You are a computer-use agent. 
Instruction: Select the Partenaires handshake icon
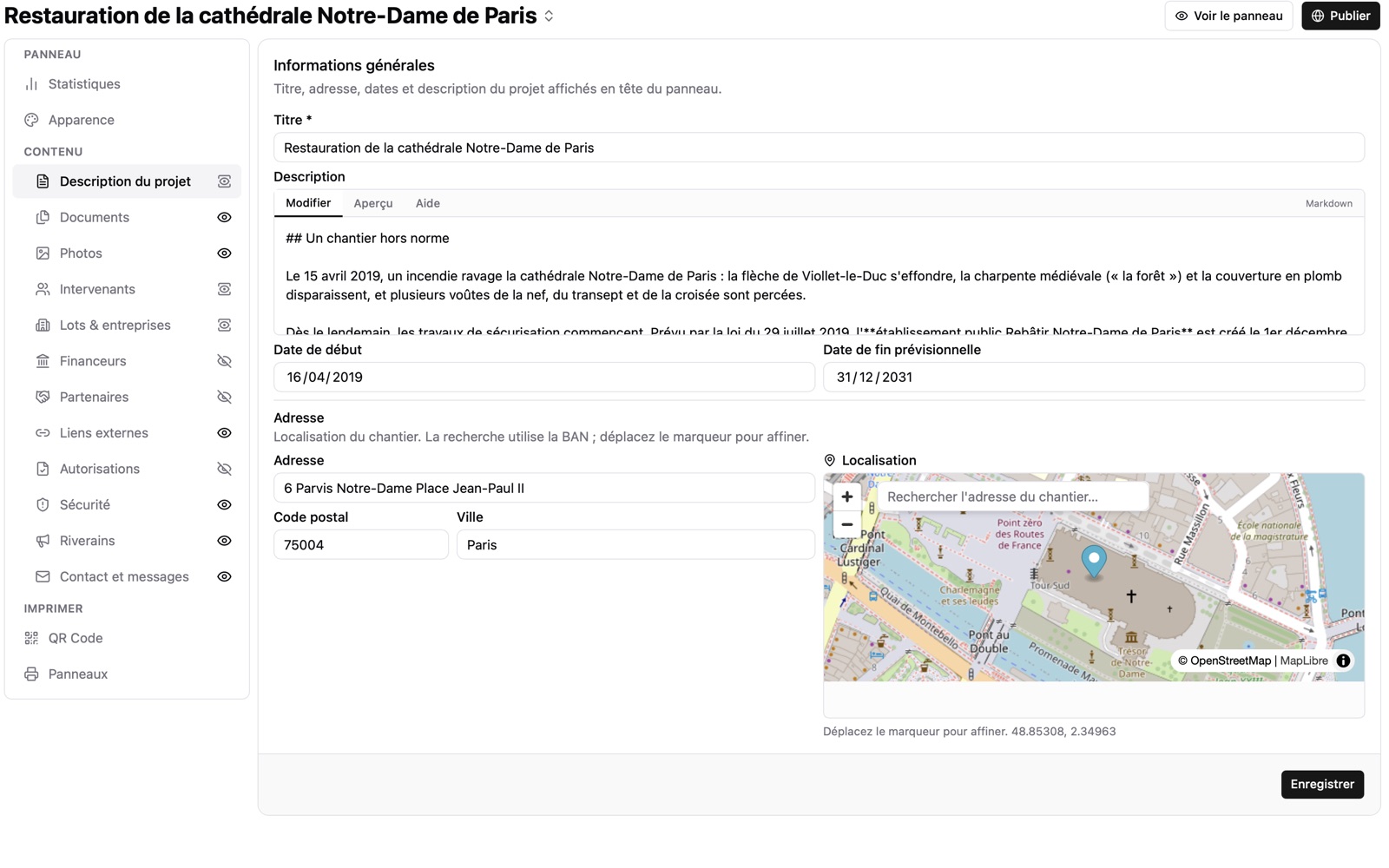[x=43, y=397]
